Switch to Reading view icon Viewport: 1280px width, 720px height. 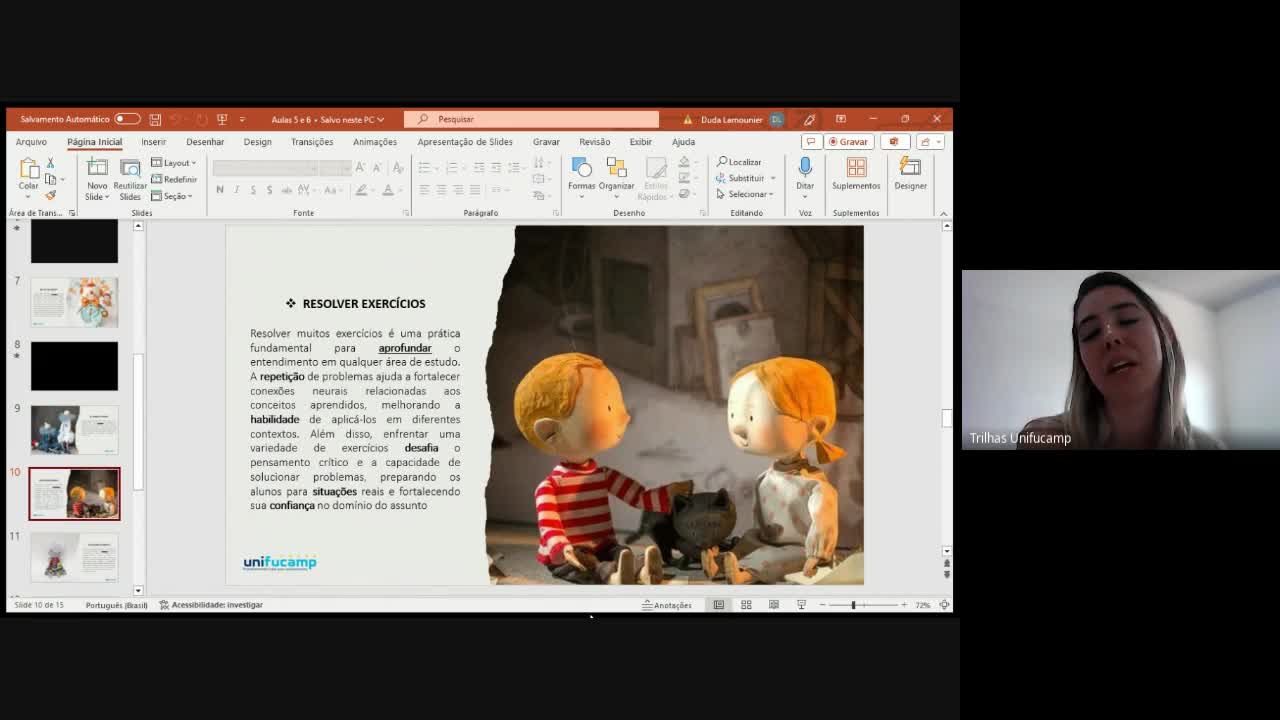click(x=773, y=605)
